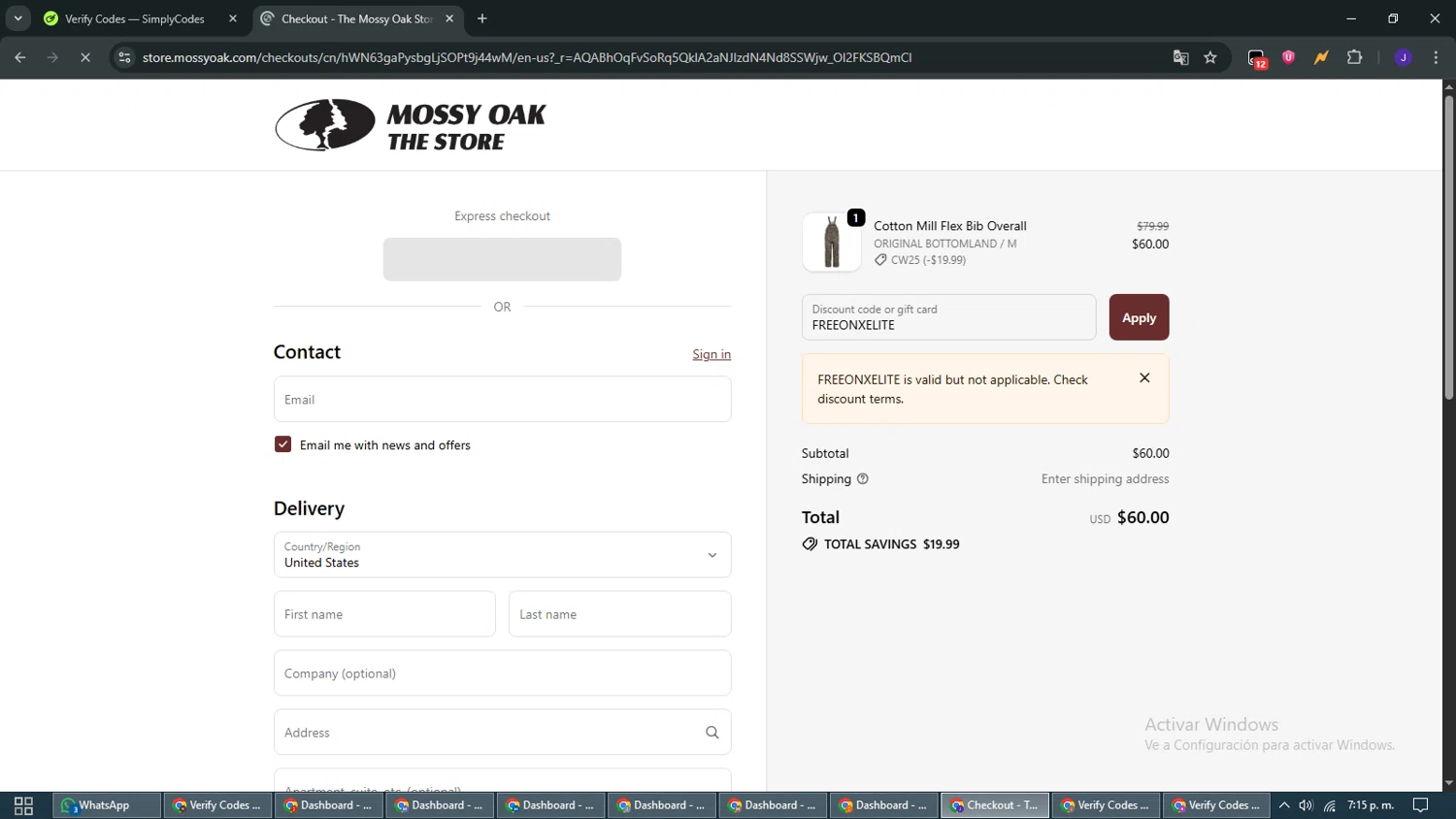The width and height of the screenshot is (1456, 819).
Task: Open the network Wi-Fi tray icon
Action: 1330,805
